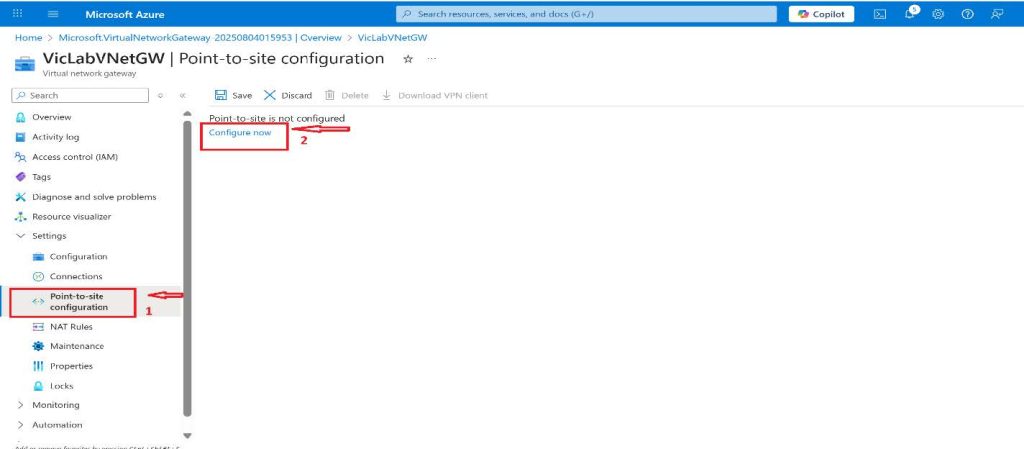Collapse the sidebar with the double chevron
1024x449 pixels.
[x=182, y=96]
